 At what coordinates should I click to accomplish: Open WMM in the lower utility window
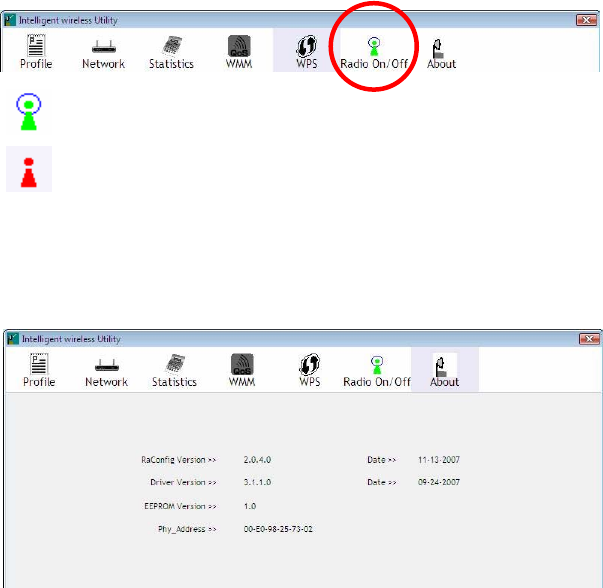(242, 370)
